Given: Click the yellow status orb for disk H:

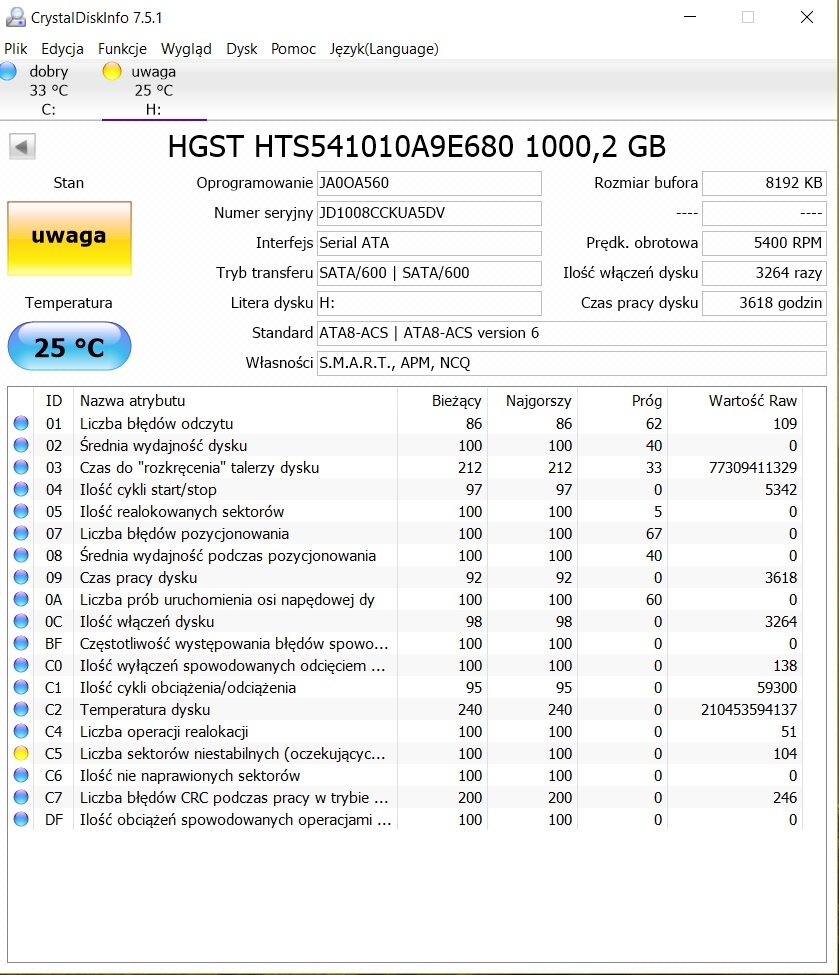Looking at the screenshot, I should (112, 71).
